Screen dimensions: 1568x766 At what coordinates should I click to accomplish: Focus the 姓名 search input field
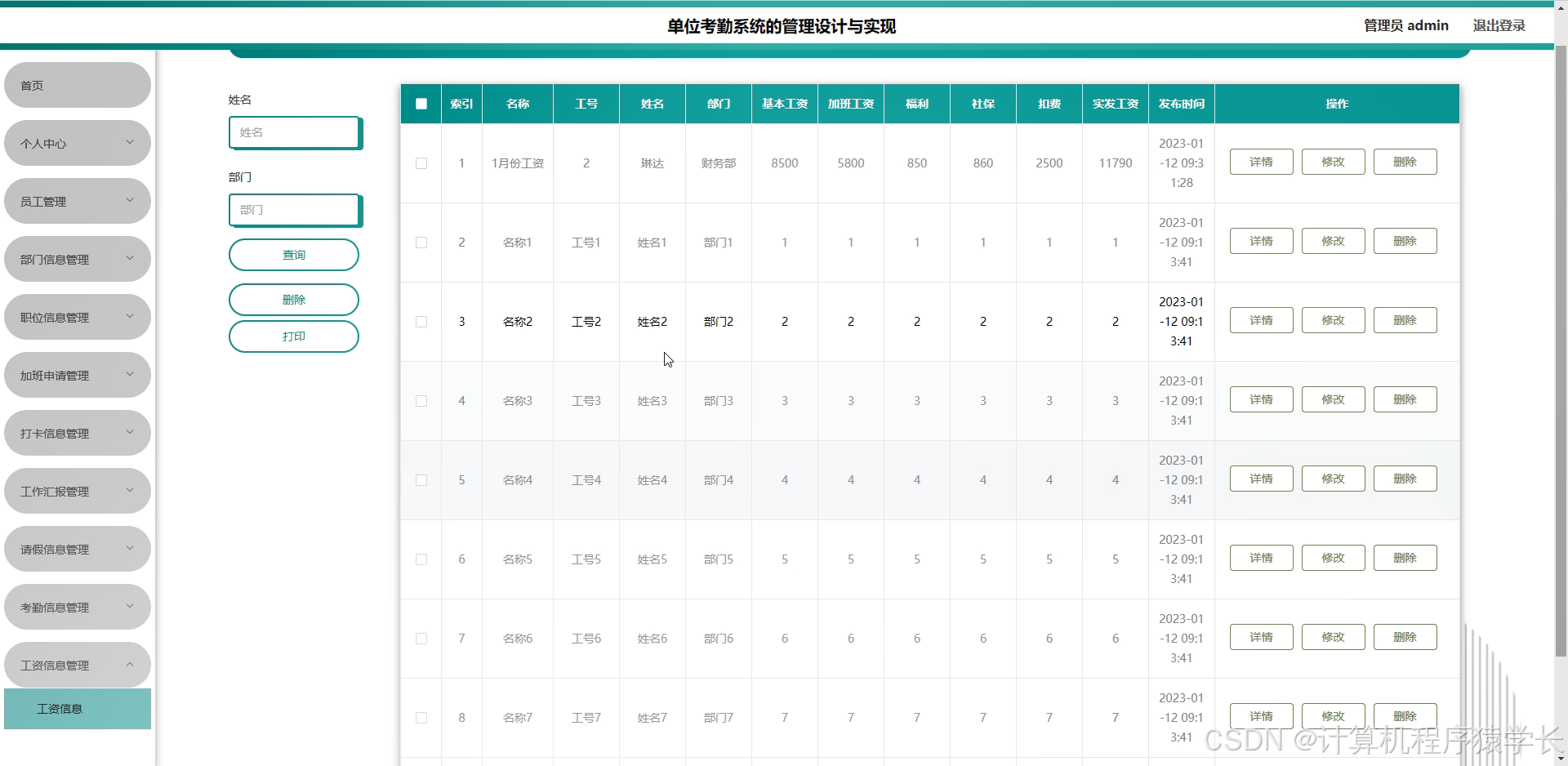295,132
